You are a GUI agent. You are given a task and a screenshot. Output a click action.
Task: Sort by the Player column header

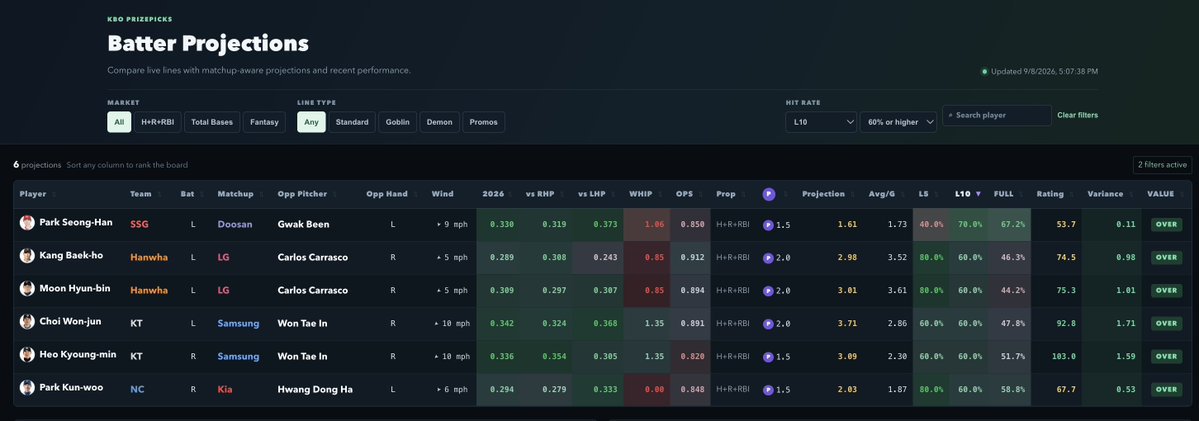(x=38, y=194)
